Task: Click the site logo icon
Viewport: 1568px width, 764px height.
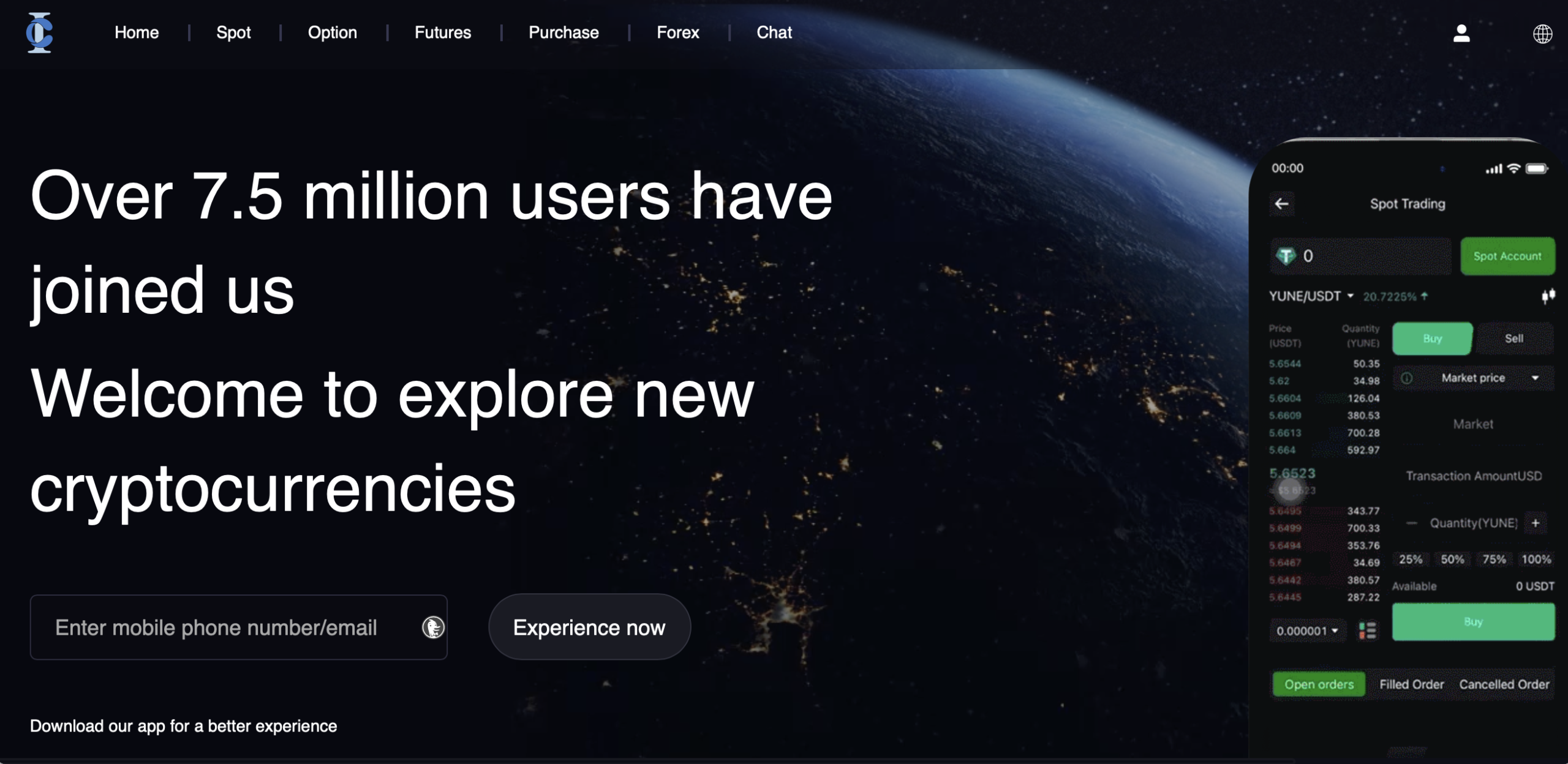Action: (39, 32)
